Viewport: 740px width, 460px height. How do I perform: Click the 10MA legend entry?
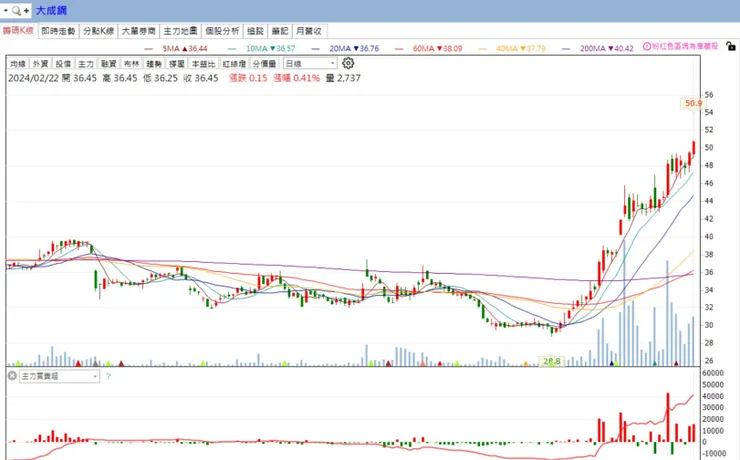(261, 48)
